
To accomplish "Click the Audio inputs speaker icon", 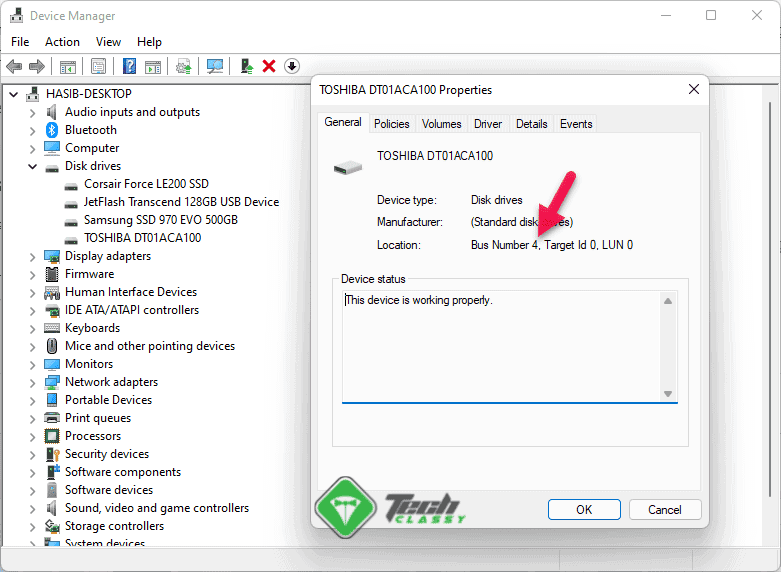I will [x=51, y=112].
